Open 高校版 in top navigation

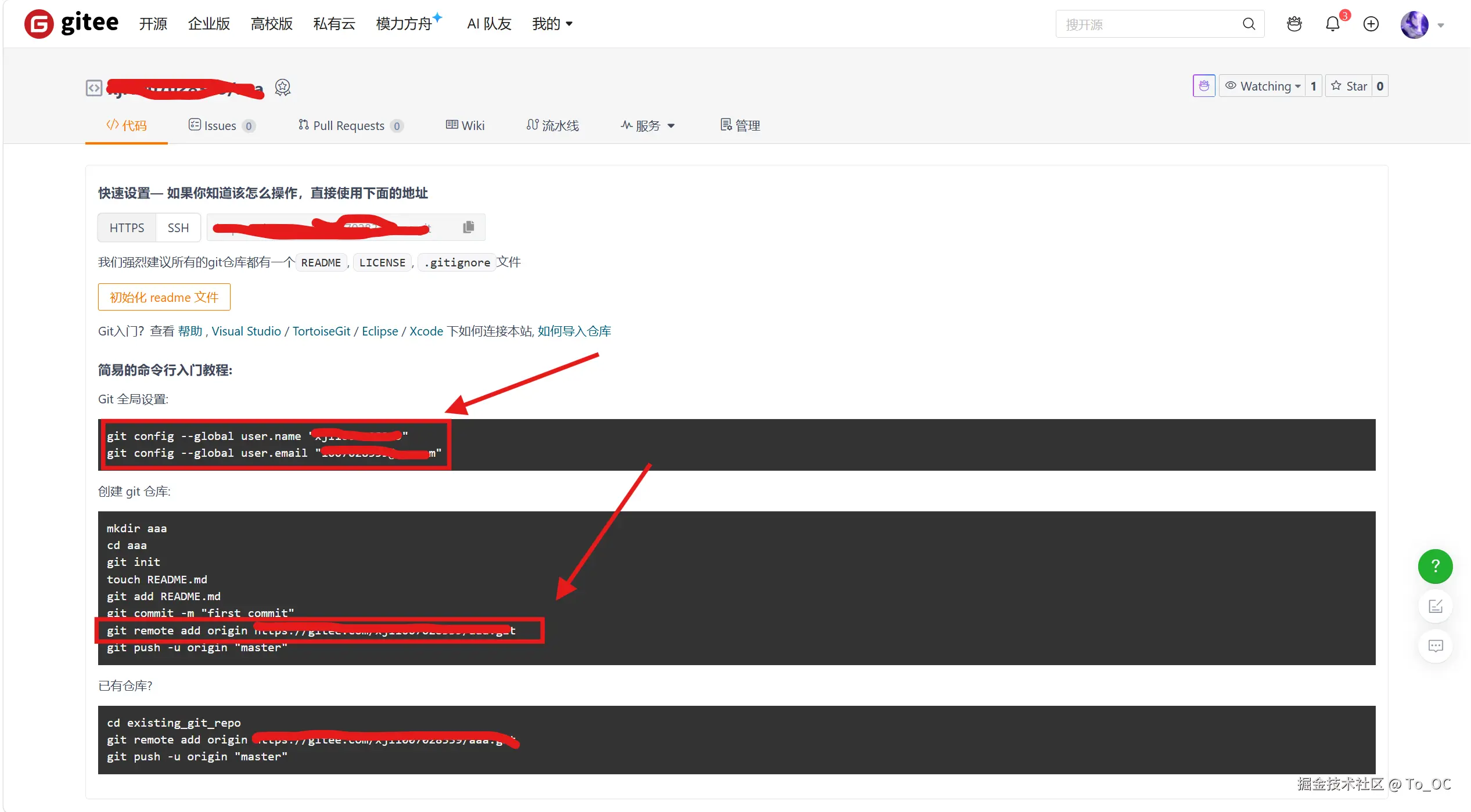pos(272,24)
